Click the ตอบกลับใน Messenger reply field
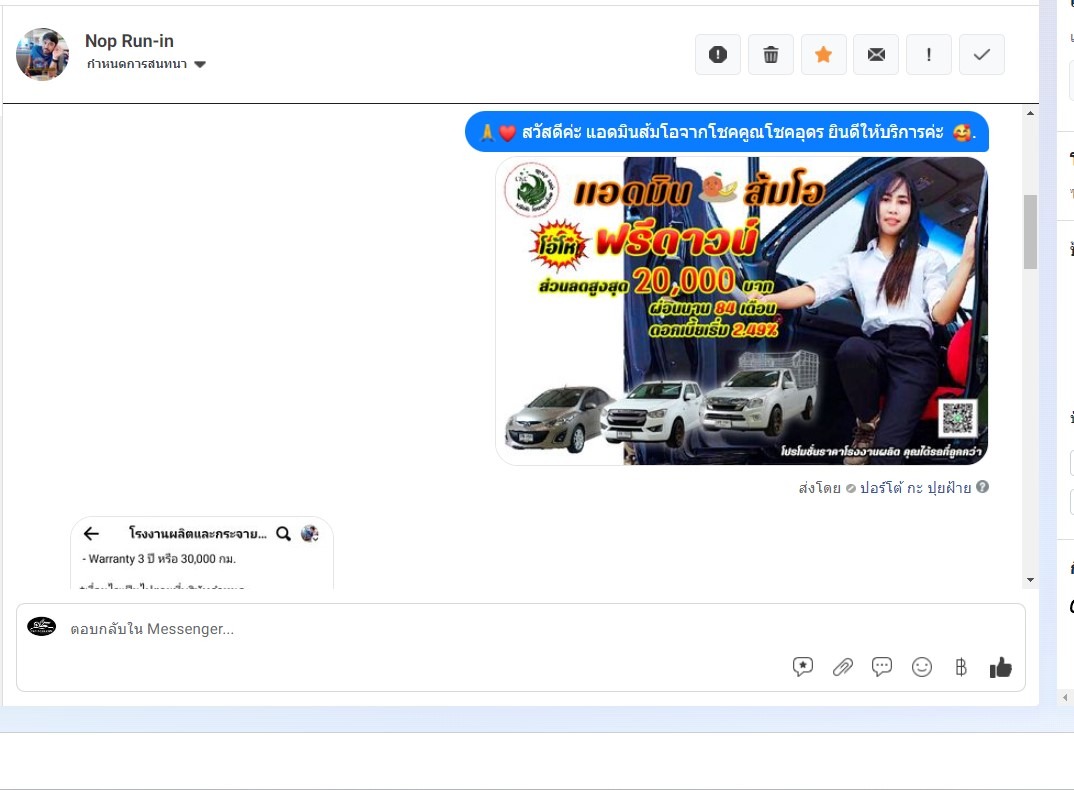 [400, 629]
